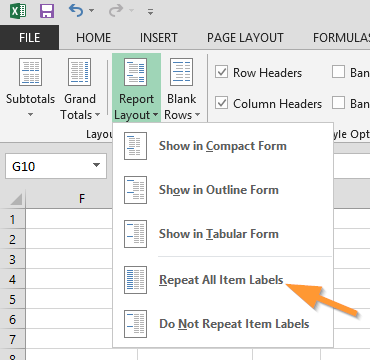Screen dimensions: 370x360
Task: Enable the Banded checkbox beside Row Headers
Action: tap(338, 72)
